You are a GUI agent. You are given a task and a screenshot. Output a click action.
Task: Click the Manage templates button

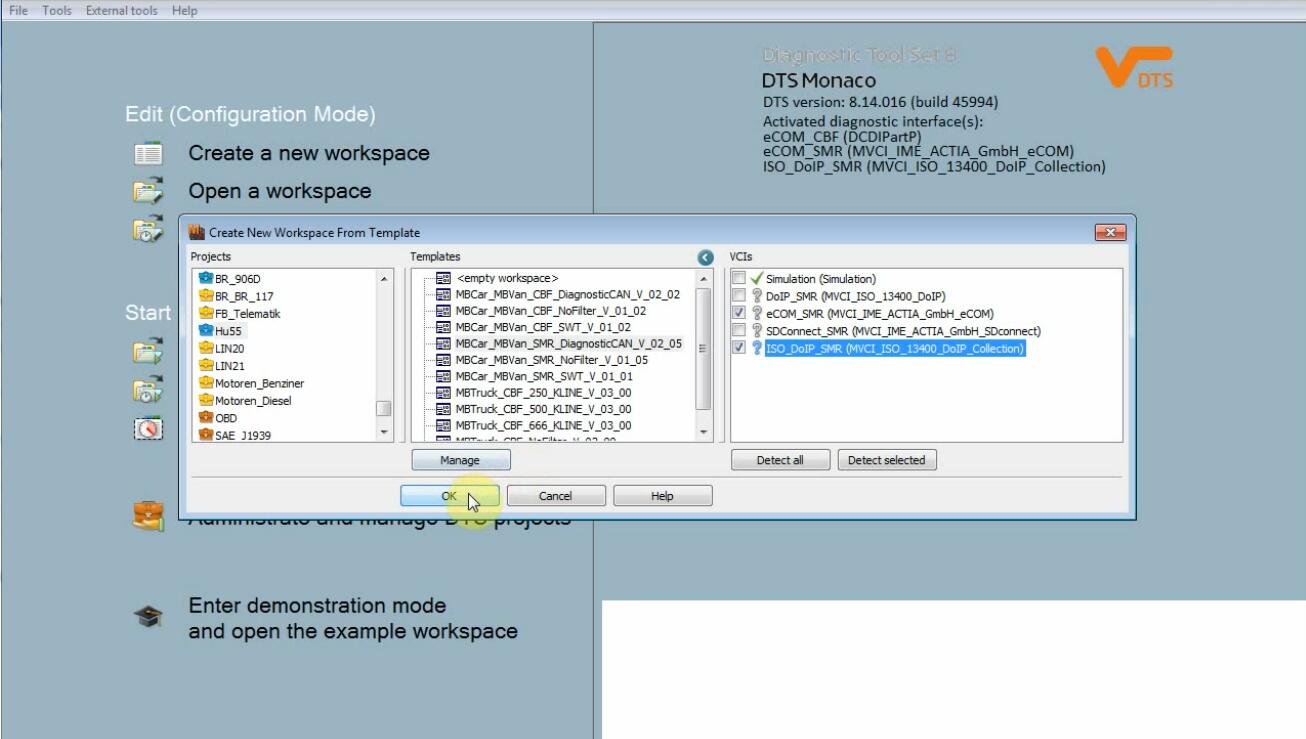pos(460,460)
